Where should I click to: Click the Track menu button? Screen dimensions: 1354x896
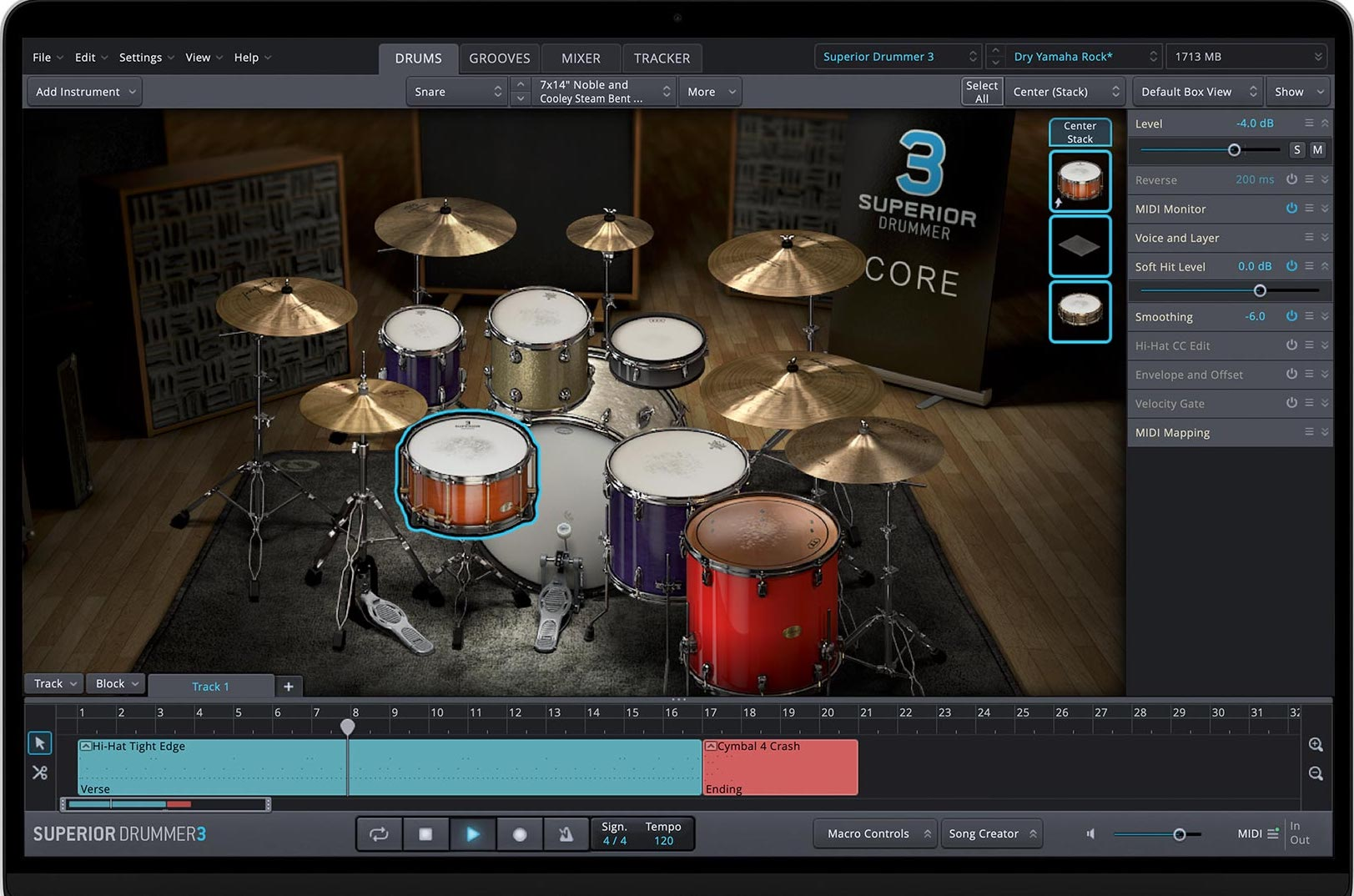point(54,683)
